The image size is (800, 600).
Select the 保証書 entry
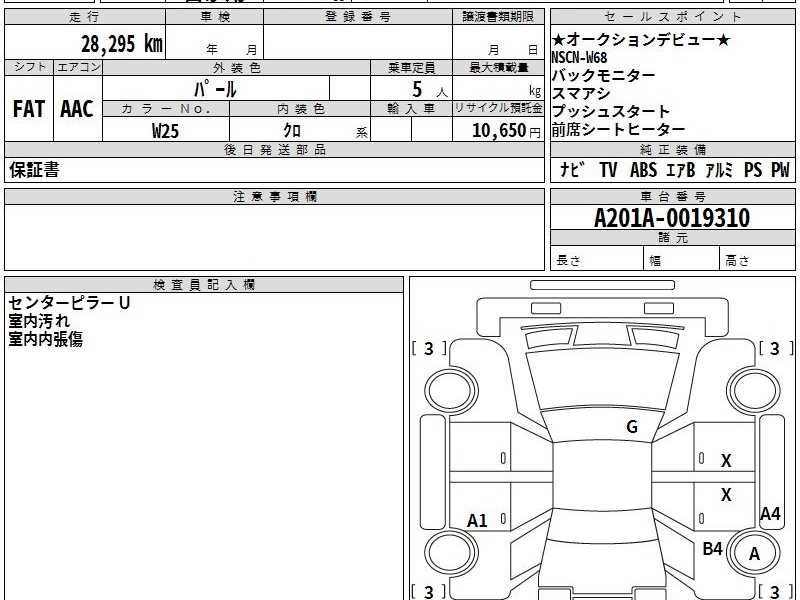click(x=34, y=169)
